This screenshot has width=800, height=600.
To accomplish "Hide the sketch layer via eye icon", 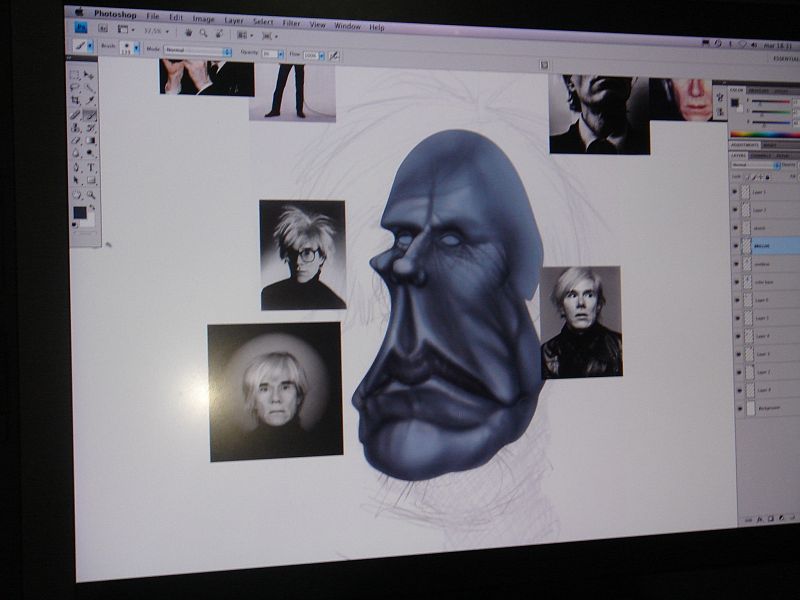I will [736, 228].
